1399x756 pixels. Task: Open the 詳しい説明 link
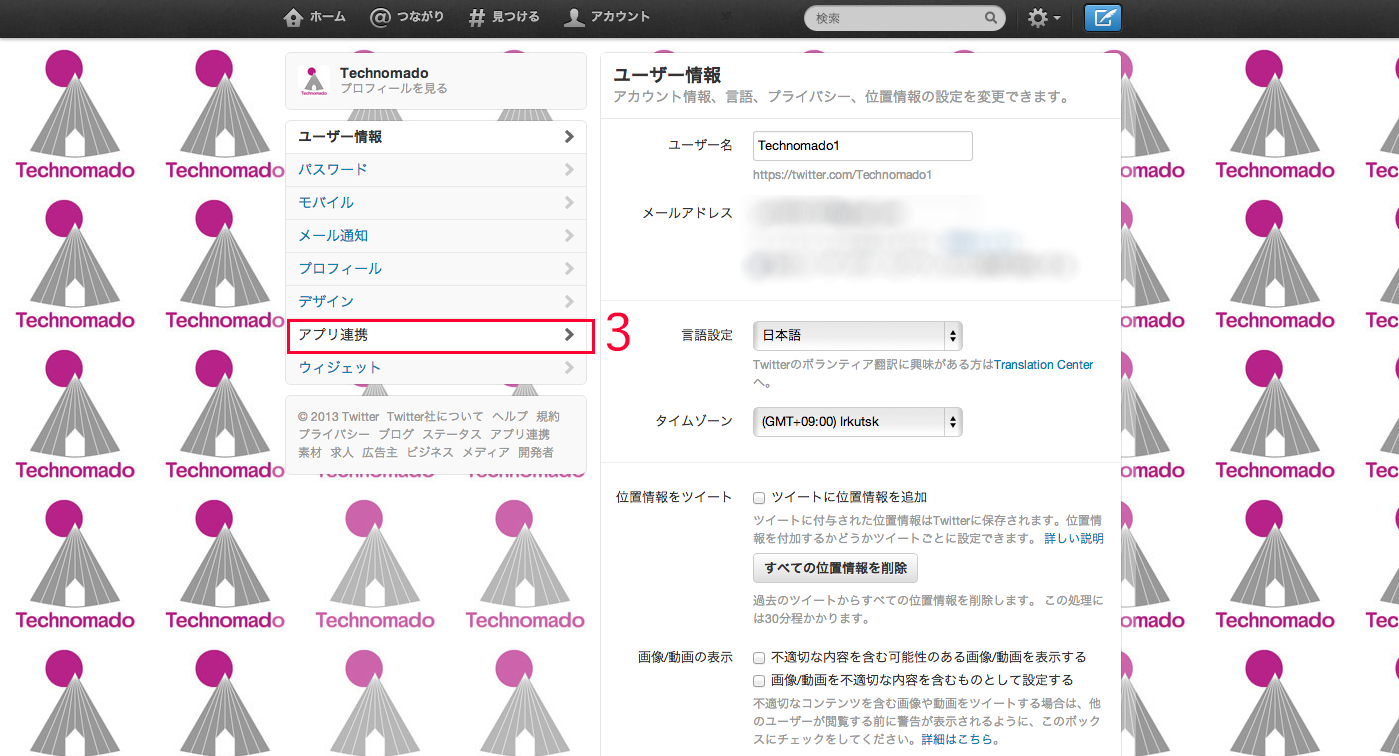point(1074,538)
